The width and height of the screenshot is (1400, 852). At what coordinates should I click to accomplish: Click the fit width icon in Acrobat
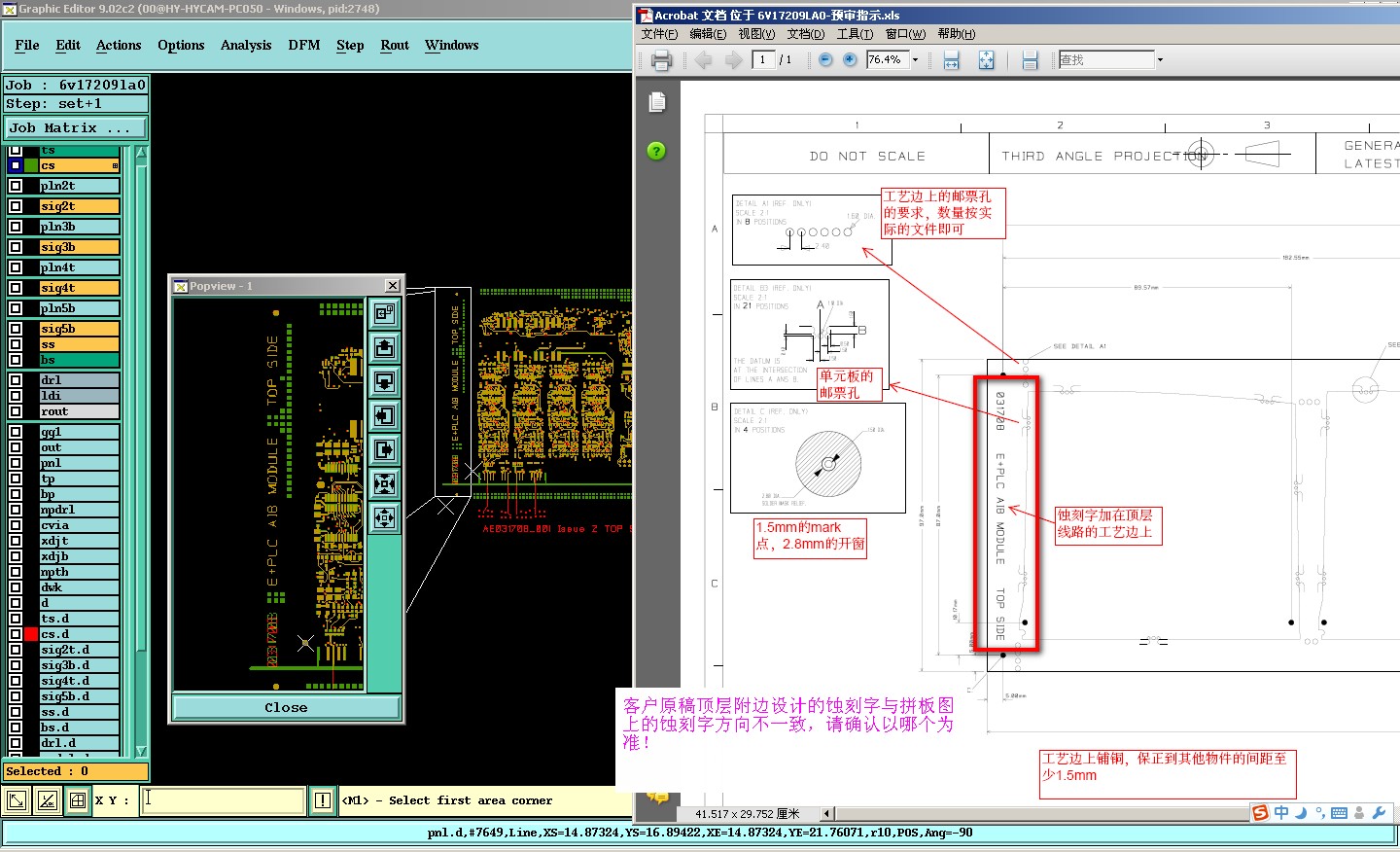pos(952,60)
